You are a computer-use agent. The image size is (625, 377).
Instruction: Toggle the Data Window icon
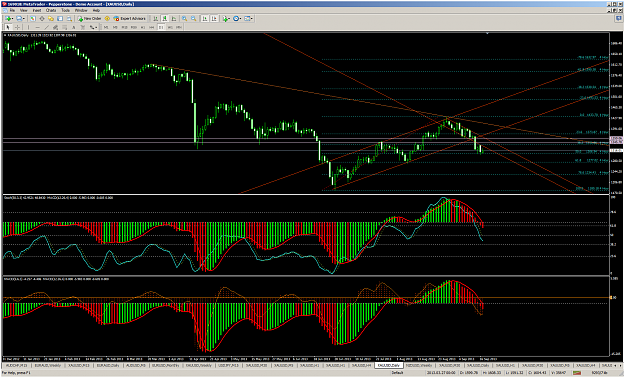pos(42,18)
